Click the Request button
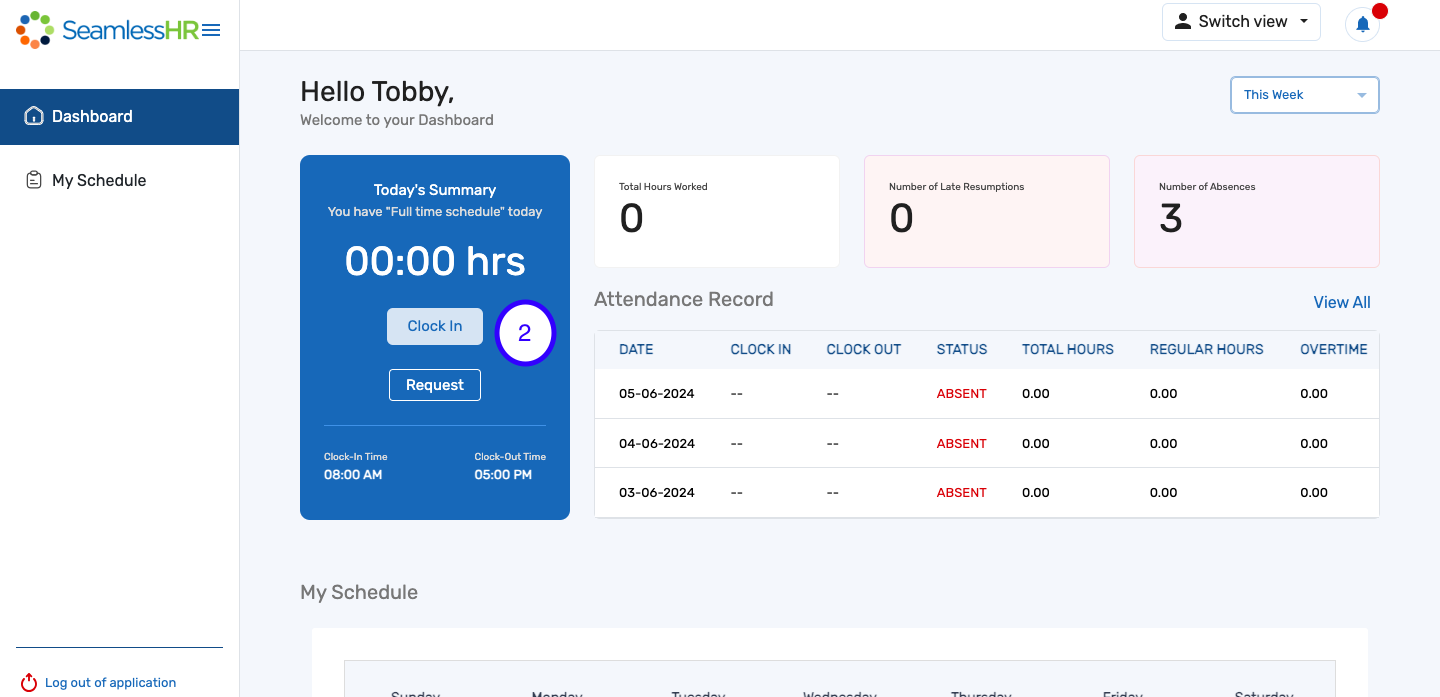 click(x=434, y=385)
